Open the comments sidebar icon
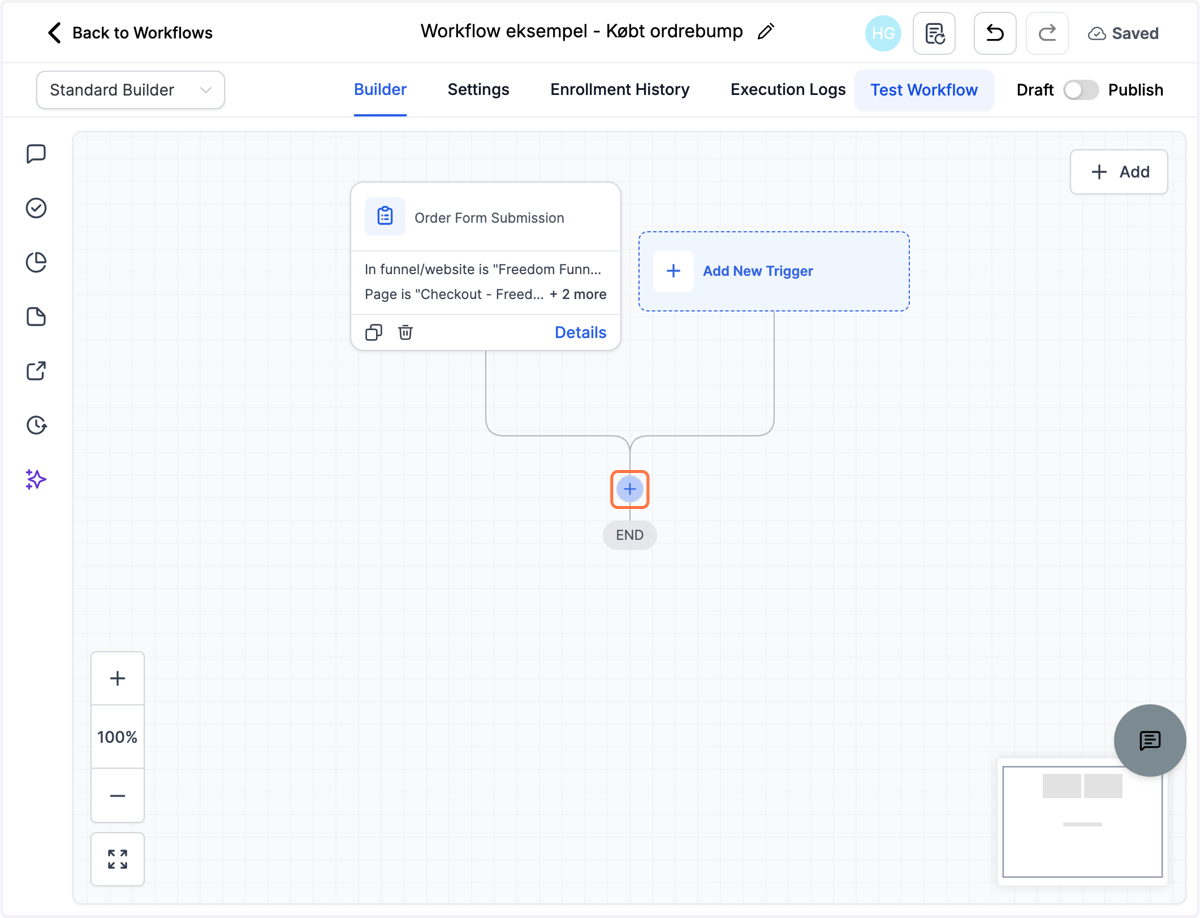The image size is (1200, 918). pyautogui.click(x=36, y=154)
